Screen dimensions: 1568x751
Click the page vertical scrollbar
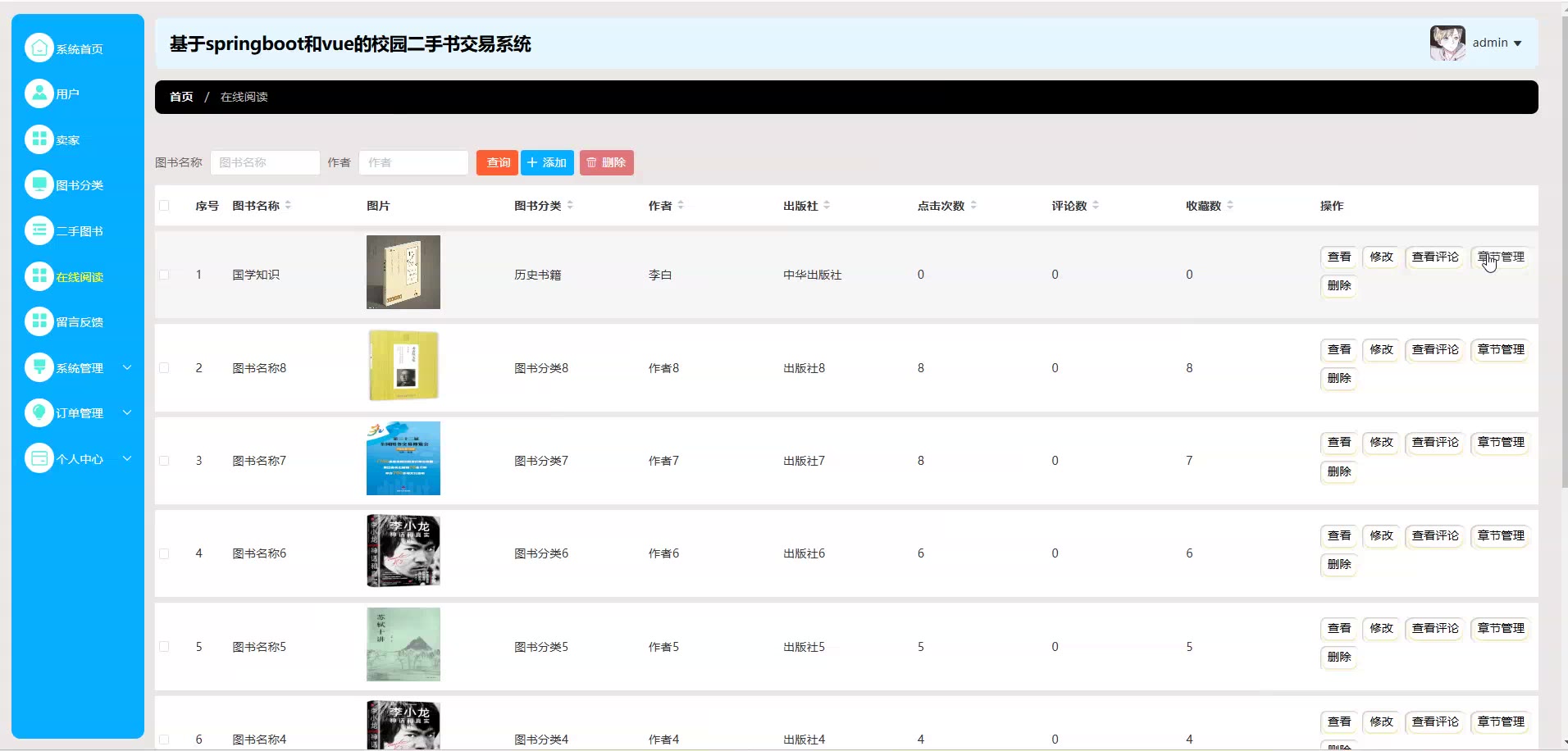tap(1564, 254)
